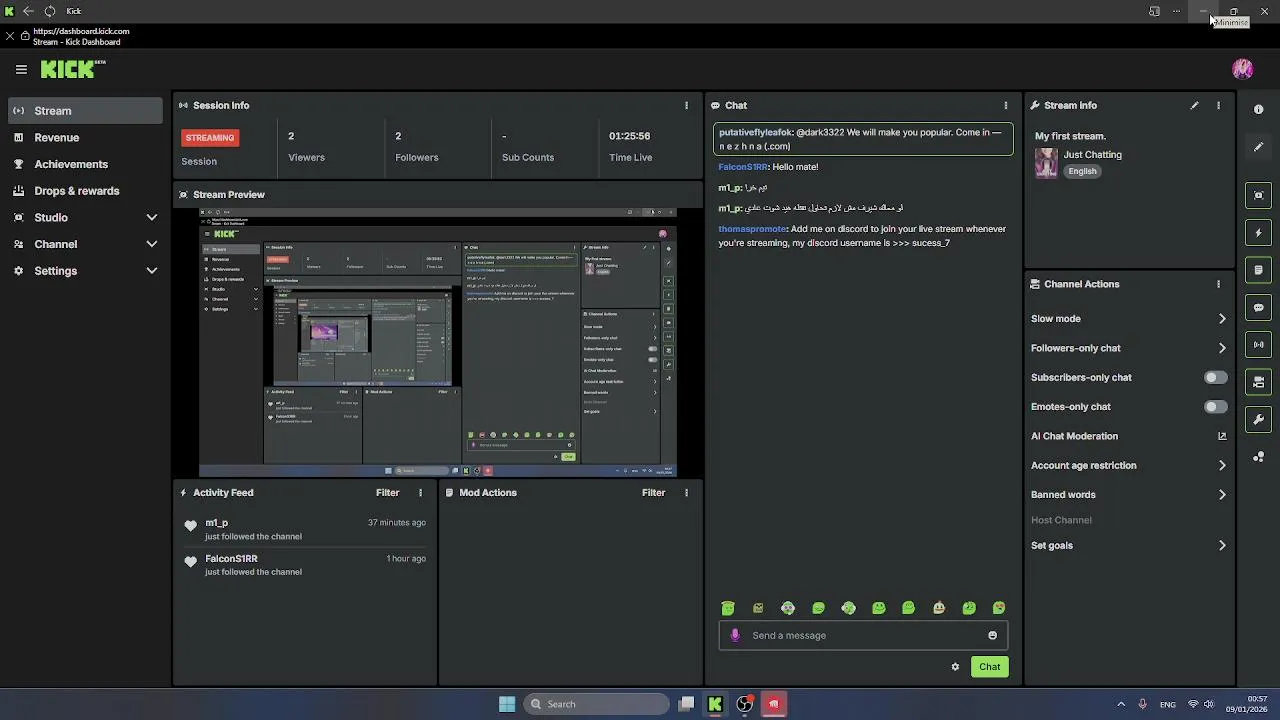The image size is (1280, 720).
Task: Insert the white ghost-like emote
Action: coord(938,608)
